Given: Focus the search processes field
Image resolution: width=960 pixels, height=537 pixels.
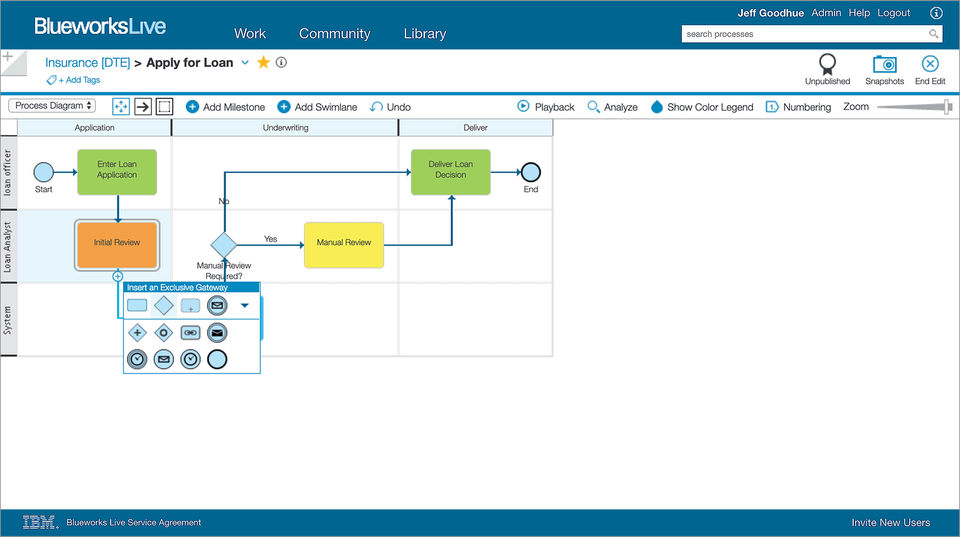Looking at the screenshot, I should click(x=805, y=34).
